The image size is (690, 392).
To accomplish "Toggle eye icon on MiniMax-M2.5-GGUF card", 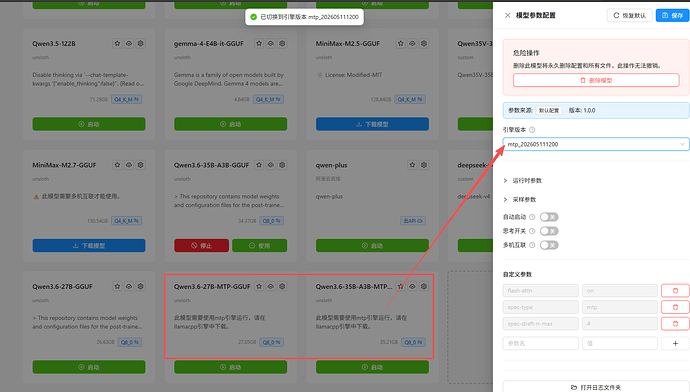I will point(412,44).
